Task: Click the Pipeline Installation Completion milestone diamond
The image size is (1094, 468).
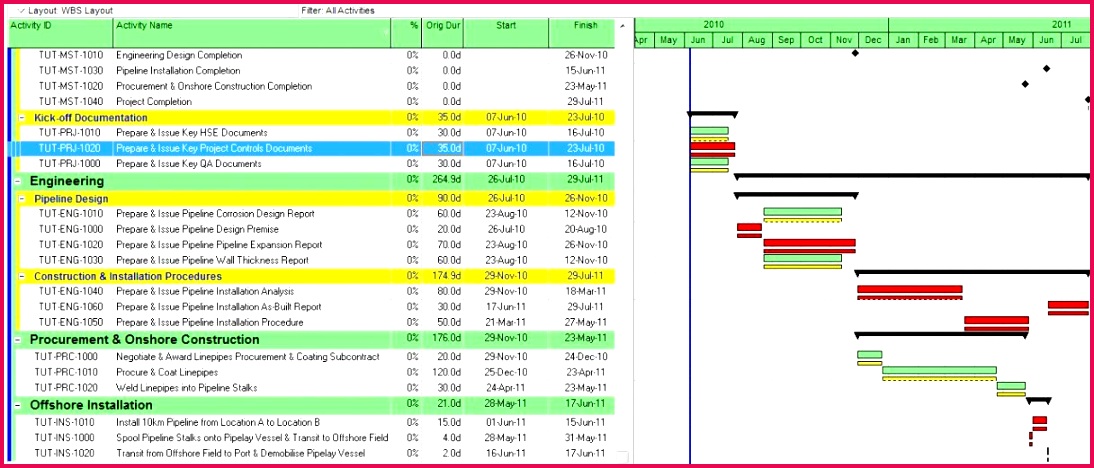Action: click(x=1047, y=68)
